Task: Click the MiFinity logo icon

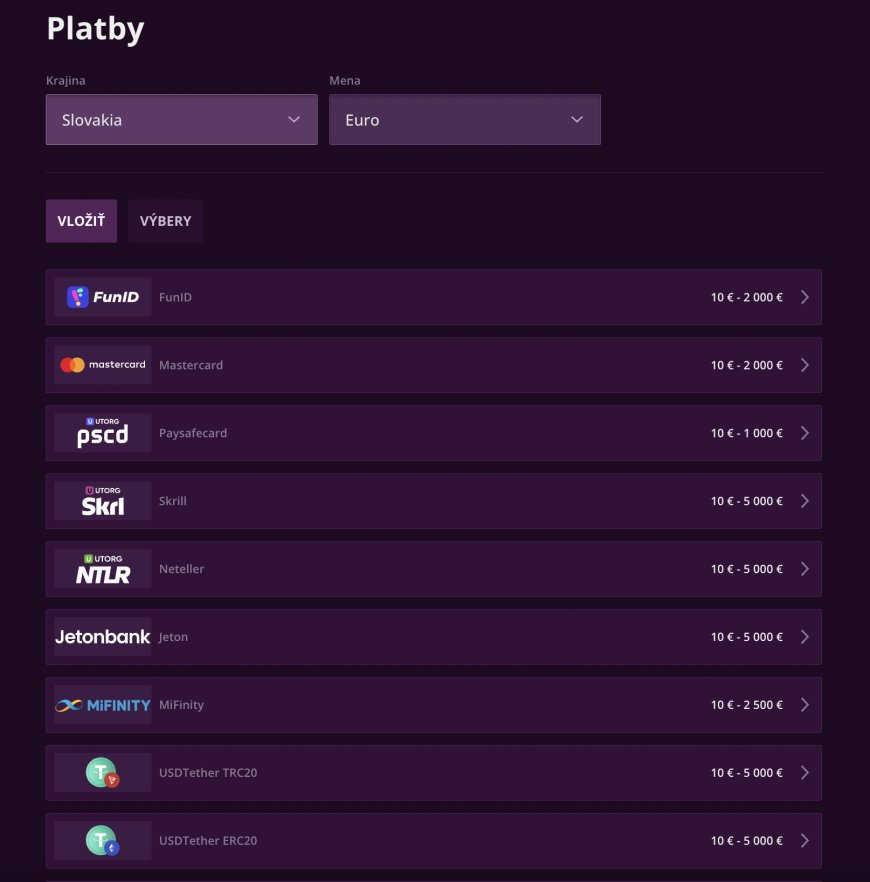Action: (103, 705)
